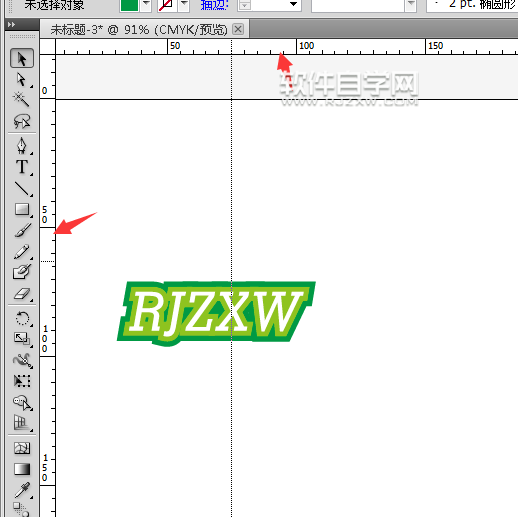Image resolution: width=518 pixels, height=517 pixels.
Task: Select the Paintbrush tool
Action: tap(22, 230)
